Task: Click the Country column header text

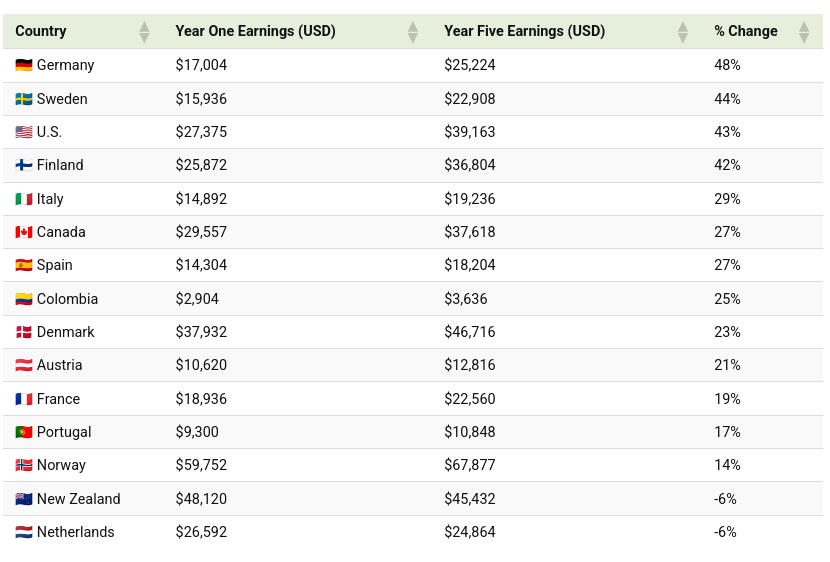Action: (x=41, y=31)
